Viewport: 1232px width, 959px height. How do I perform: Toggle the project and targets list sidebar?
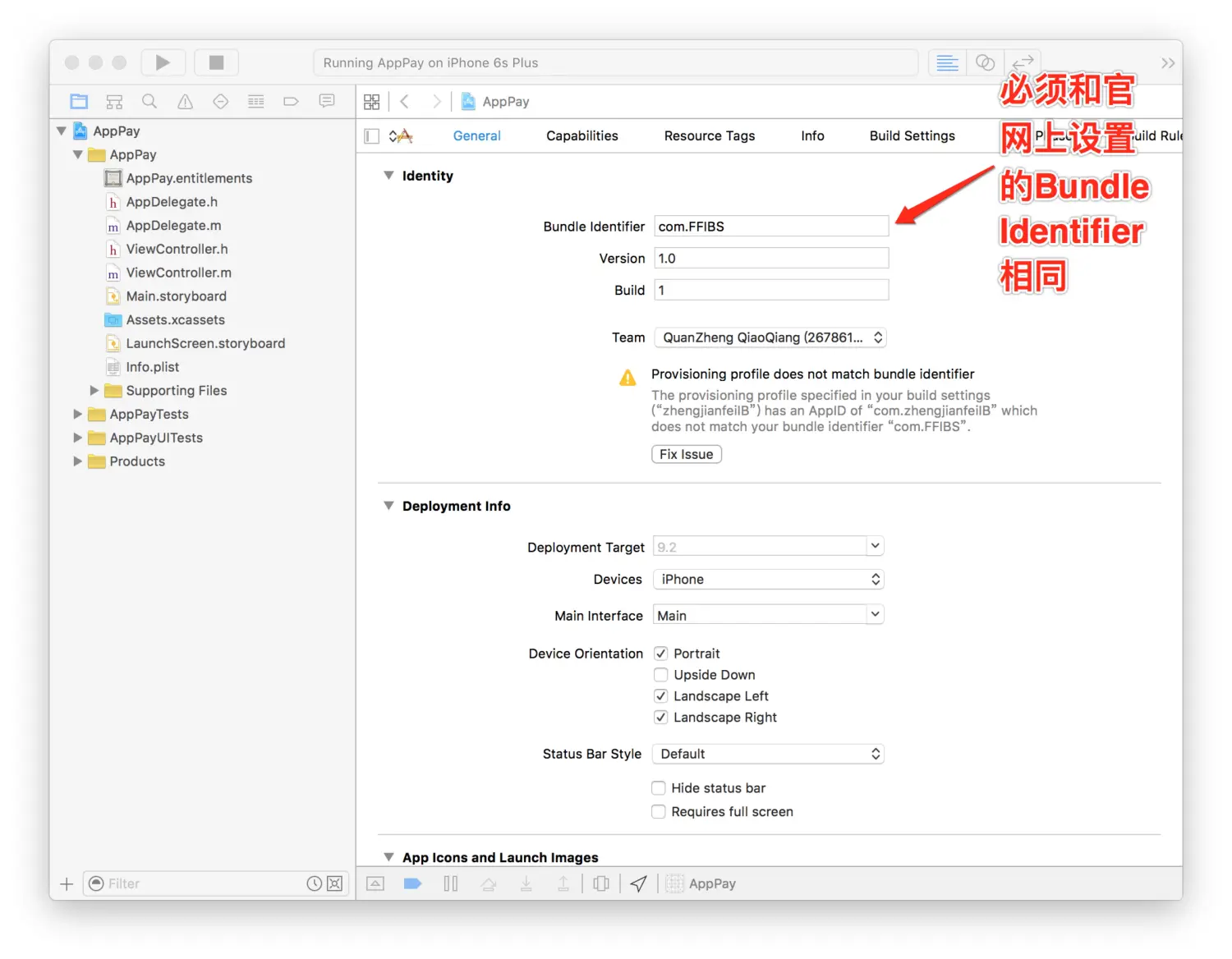[x=372, y=136]
